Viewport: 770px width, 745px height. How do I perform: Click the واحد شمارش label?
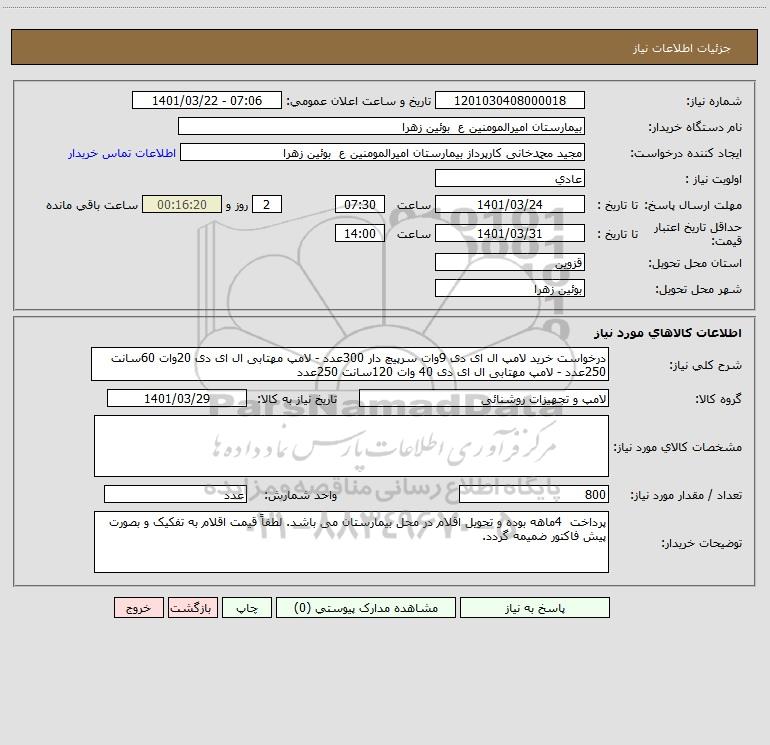point(301,495)
